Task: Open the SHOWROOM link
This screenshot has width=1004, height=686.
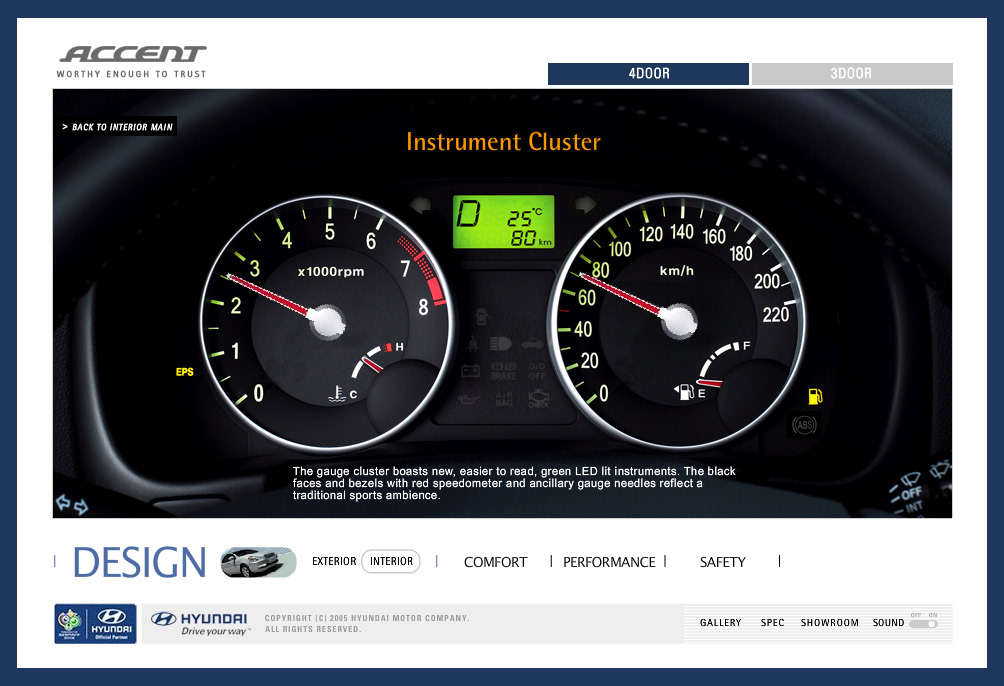Action: (x=830, y=623)
